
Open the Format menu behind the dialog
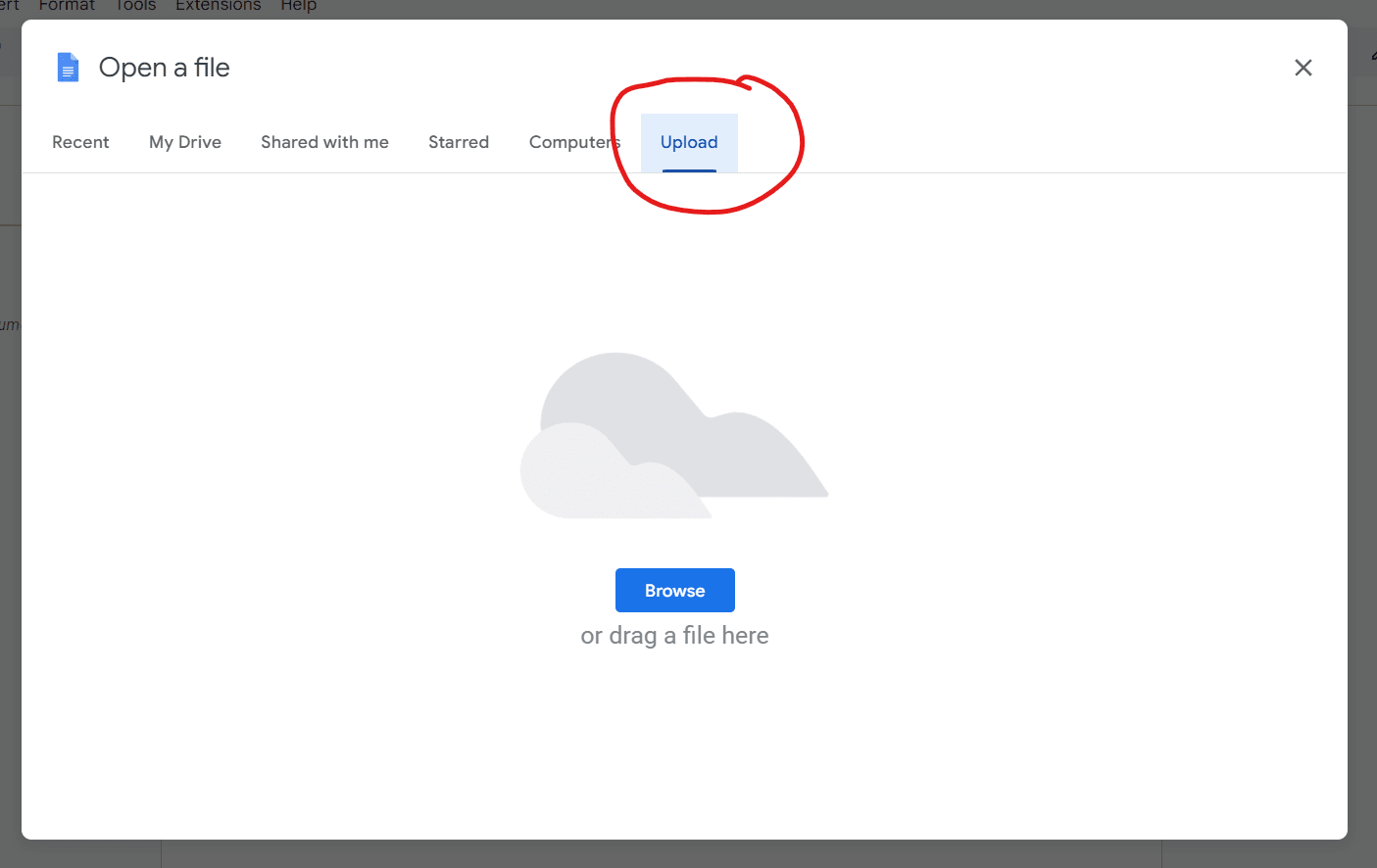pos(67,5)
